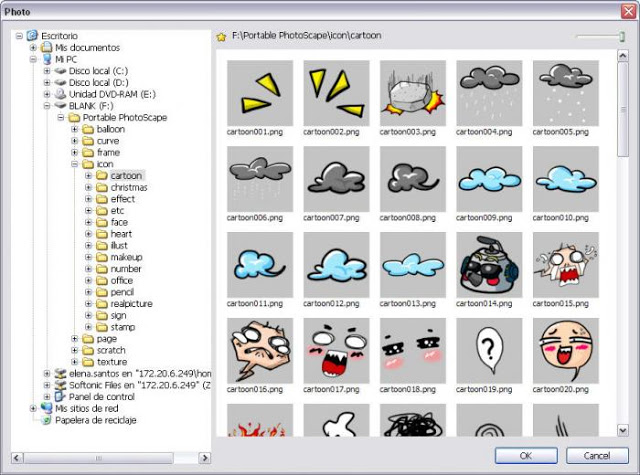Viewport: 640px width, 475px height.
Task: Expand Disco local (C:) drive
Action: tap(47, 71)
